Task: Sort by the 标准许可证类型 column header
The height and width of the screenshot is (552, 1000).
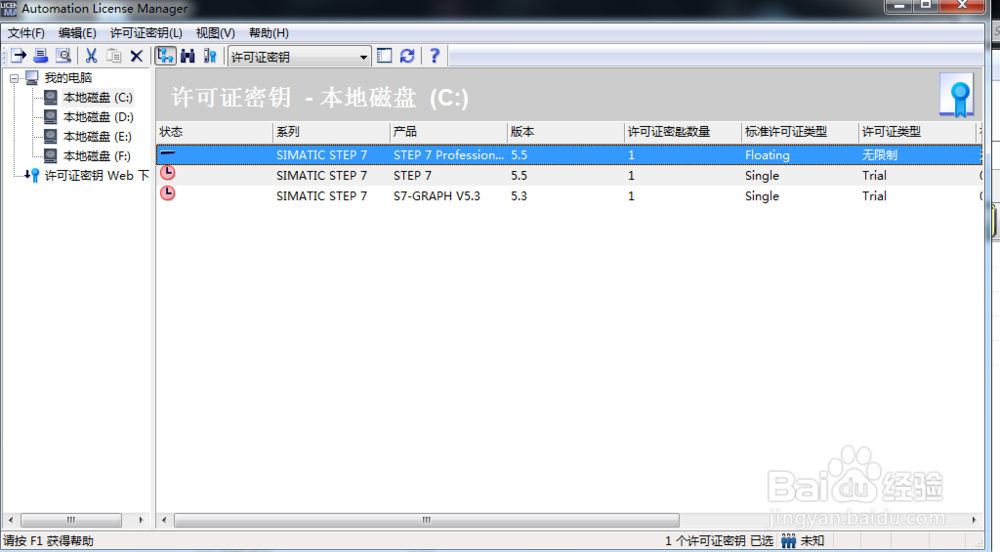Action: (x=800, y=132)
